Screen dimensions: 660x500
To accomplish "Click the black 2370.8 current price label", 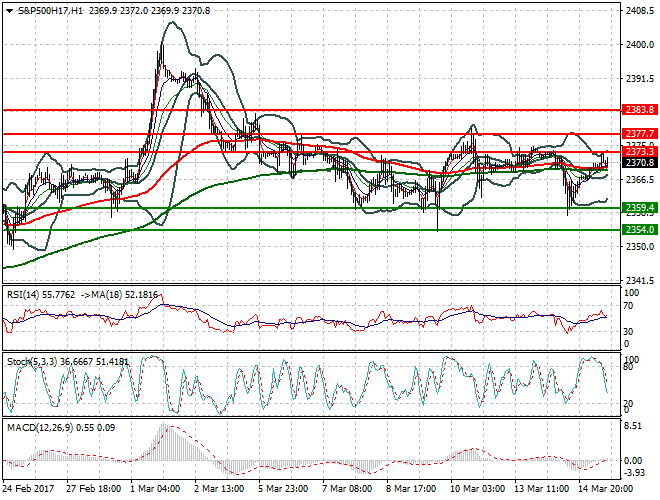I will click(x=638, y=162).
